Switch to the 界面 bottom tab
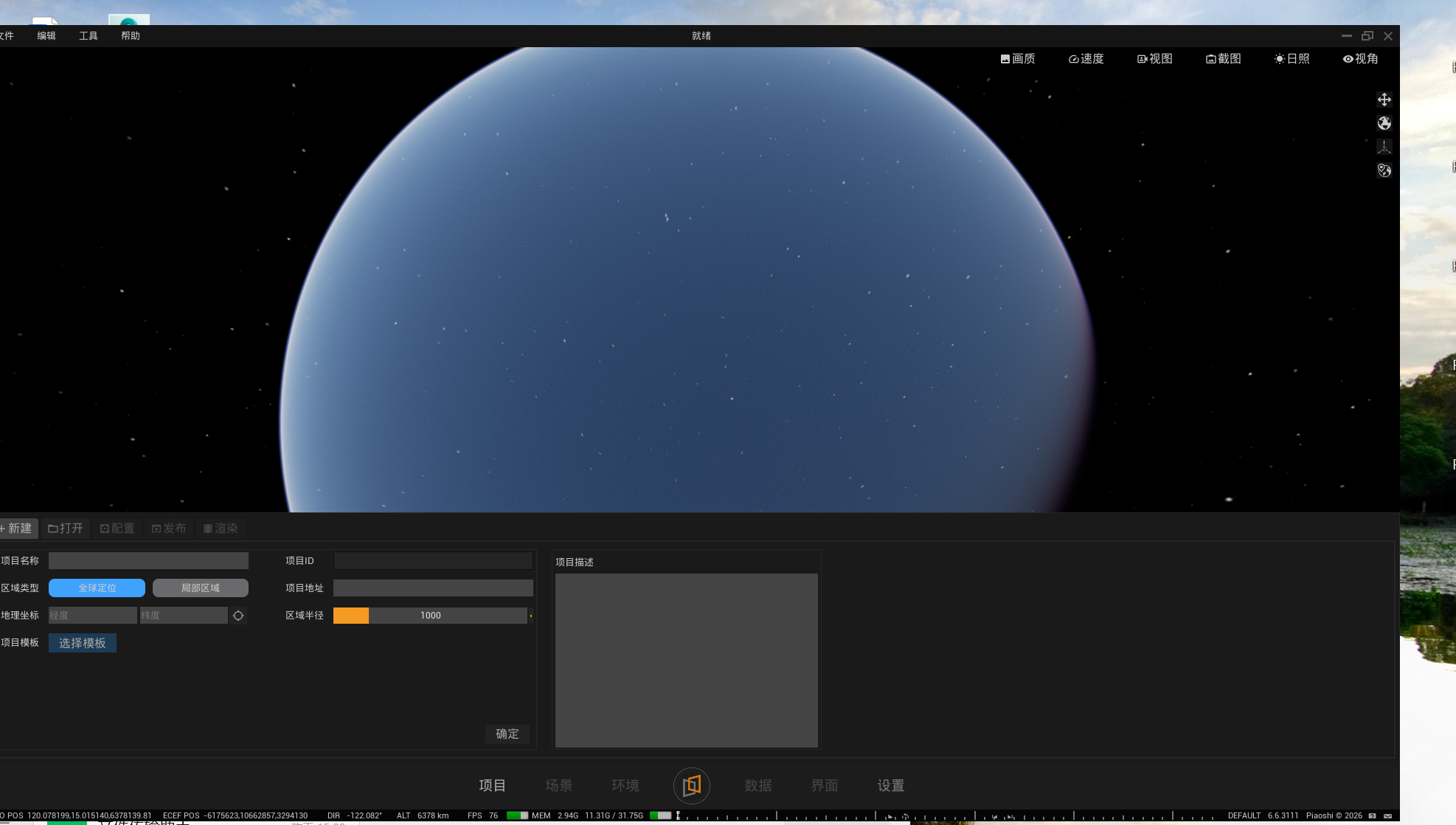Screen dimensions: 1456x825 pyautogui.click(x=825, y=786)
